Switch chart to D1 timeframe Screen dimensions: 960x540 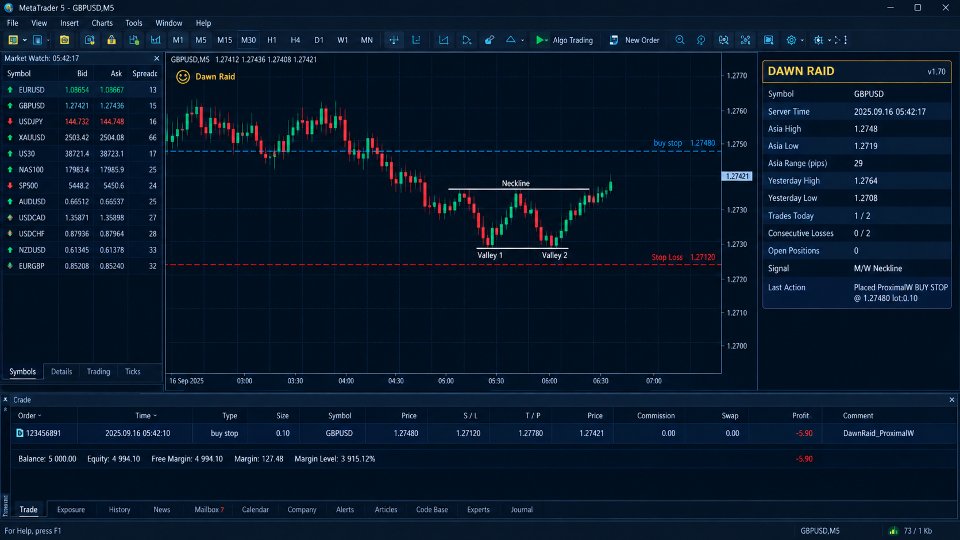coord(319,40)
